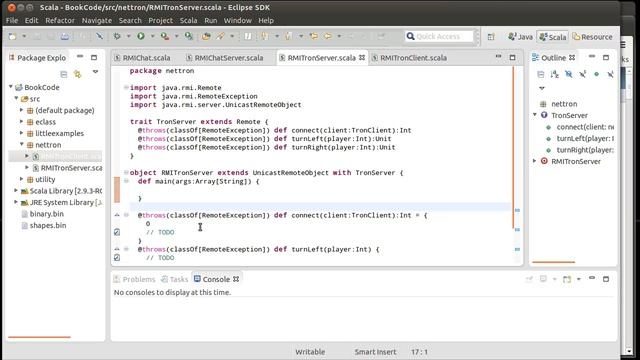Click the Back navigation arrow icon
Image resolution: width=640 pixels, height=360 pixels.
tap(328, 37)
